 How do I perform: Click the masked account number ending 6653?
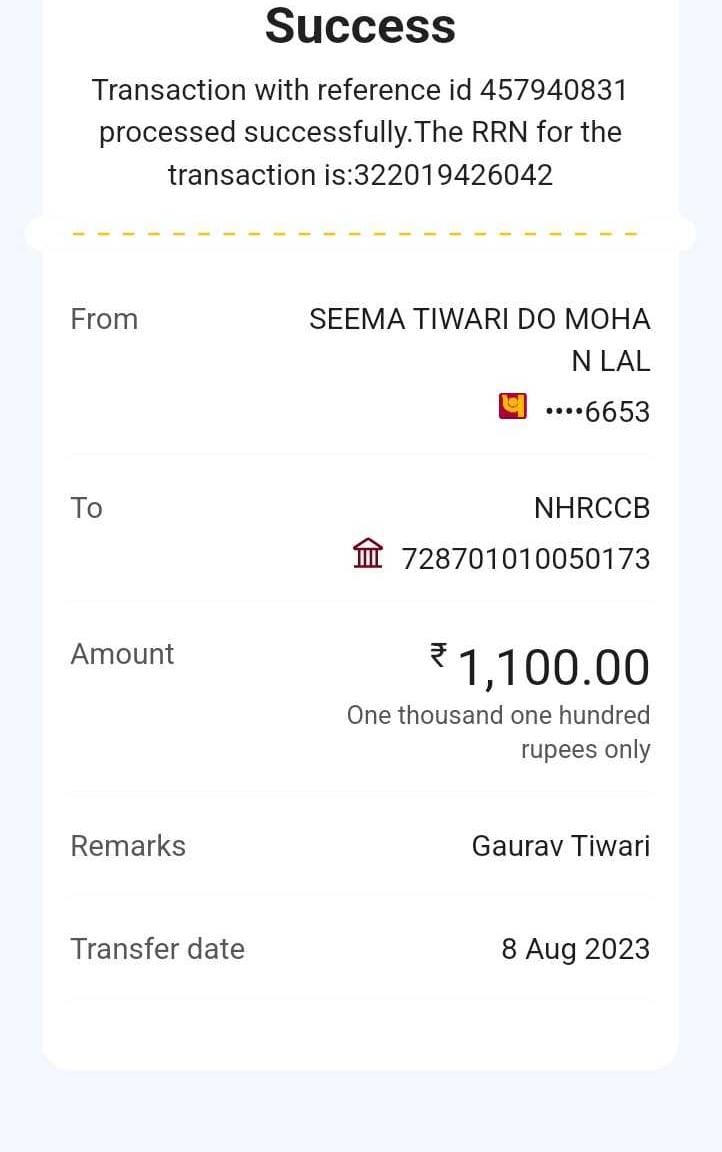click(x=597, y=412)
